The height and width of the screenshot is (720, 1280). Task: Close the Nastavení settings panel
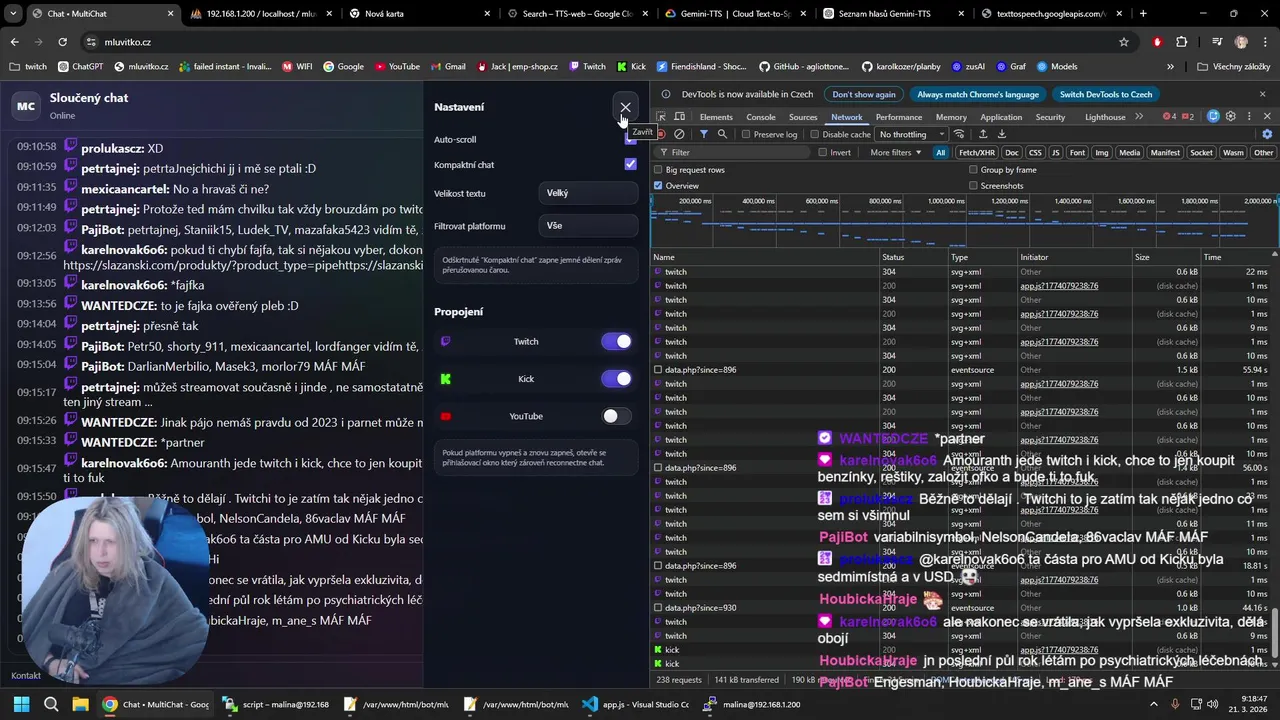[625, 107]
